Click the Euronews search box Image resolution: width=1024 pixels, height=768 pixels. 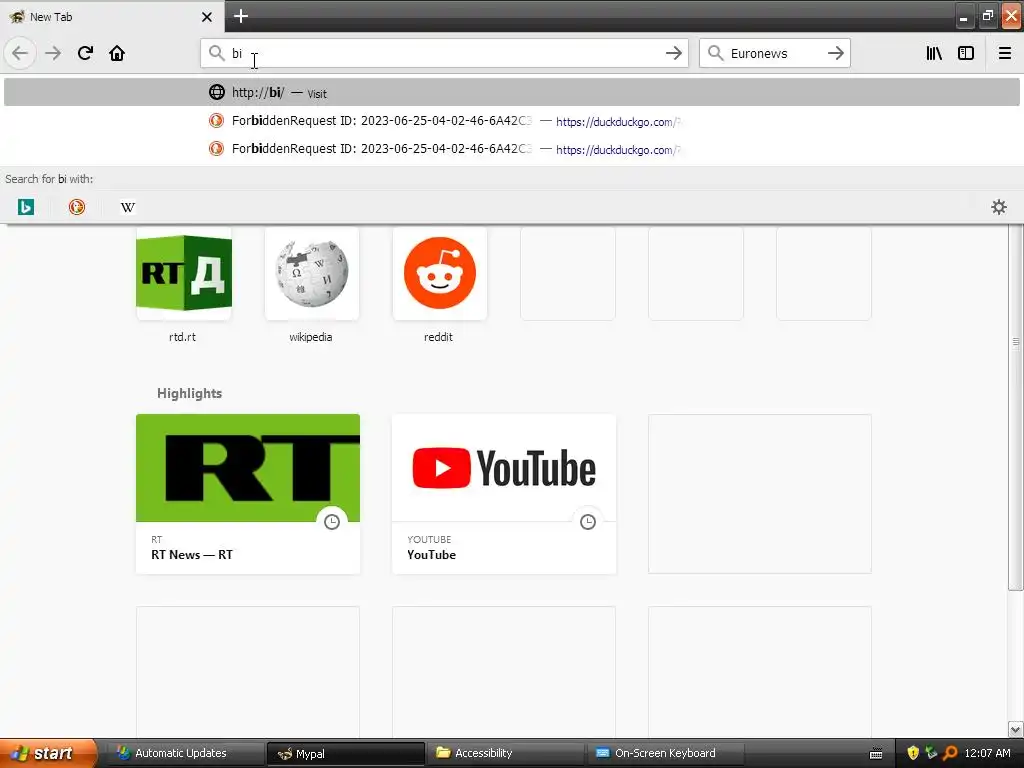pyautogui.click(x=774, y=53)
